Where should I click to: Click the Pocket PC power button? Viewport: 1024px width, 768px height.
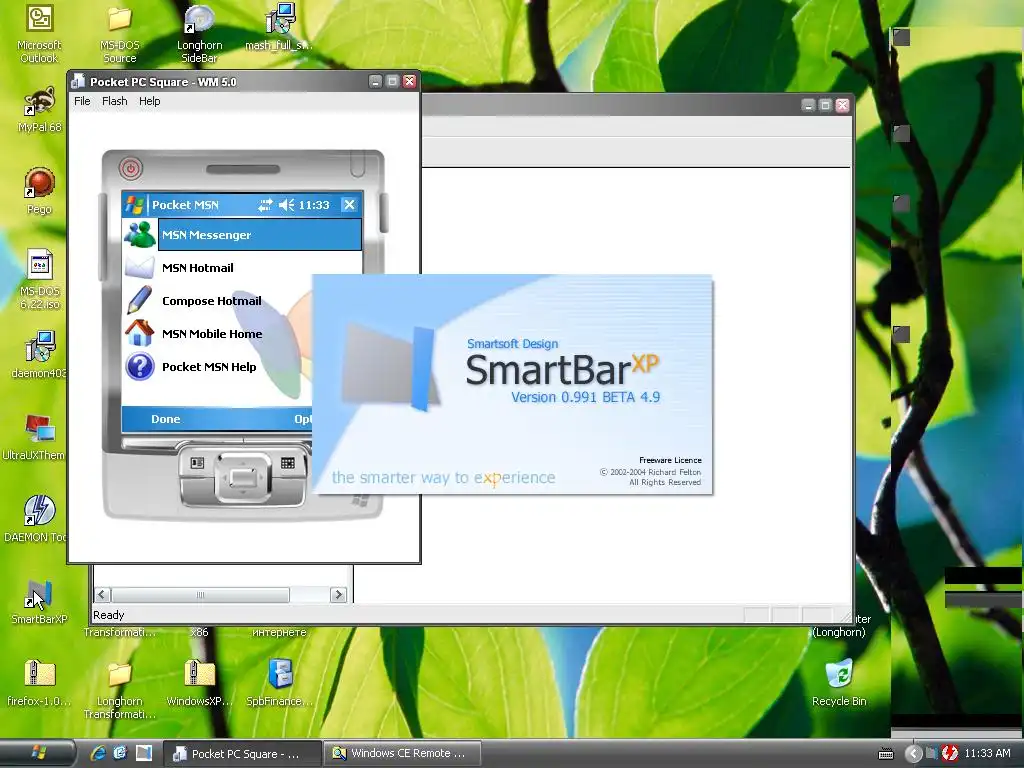[x=131, y=168]
